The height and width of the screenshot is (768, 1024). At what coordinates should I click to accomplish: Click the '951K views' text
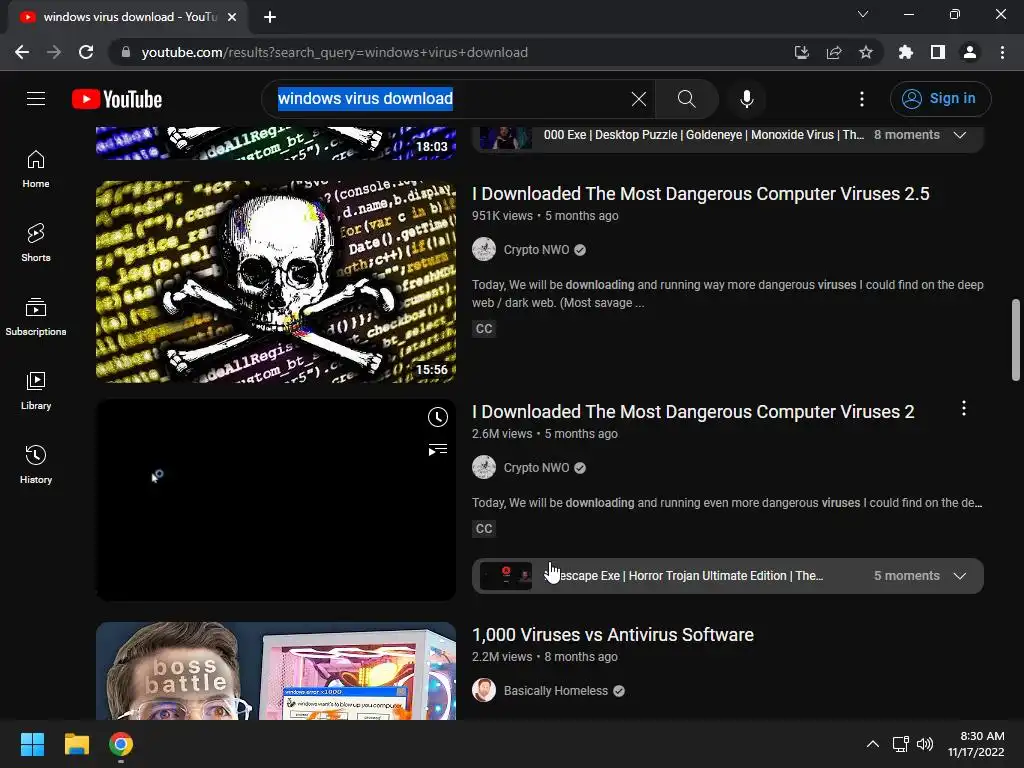click(x=502, y=216)
